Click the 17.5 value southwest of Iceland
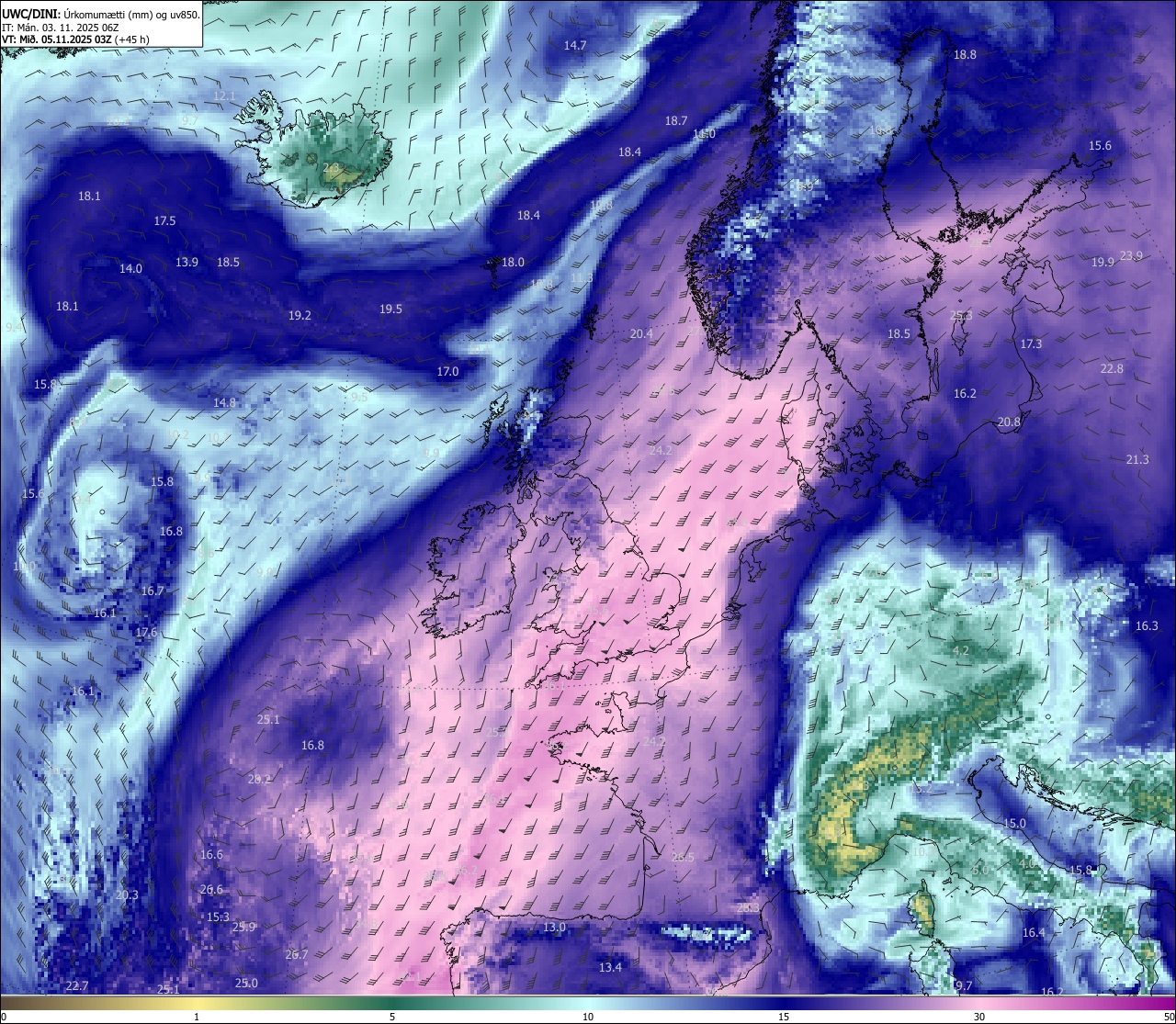This screenshot has height=1024, width=1176. tap(164, 220)
